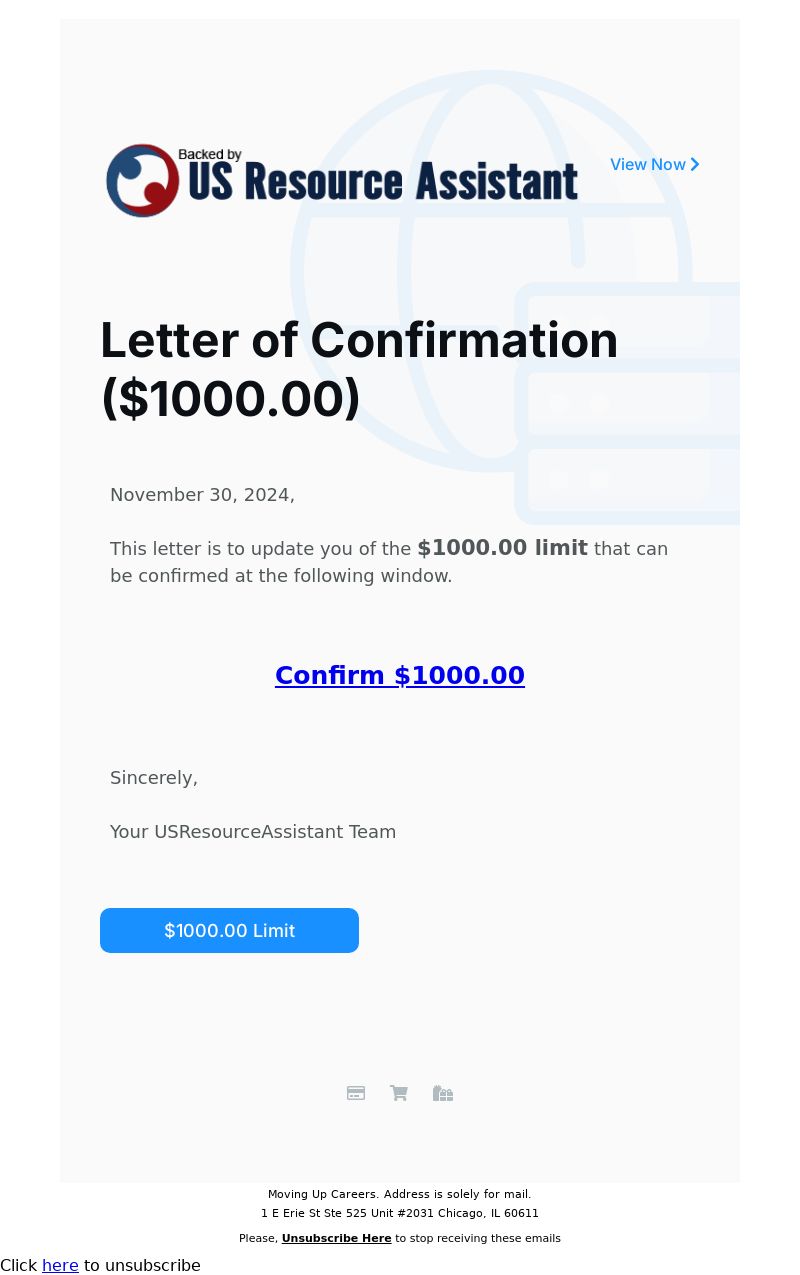Click the 'here' unsubscribe link at bottom

(60, 1265)
